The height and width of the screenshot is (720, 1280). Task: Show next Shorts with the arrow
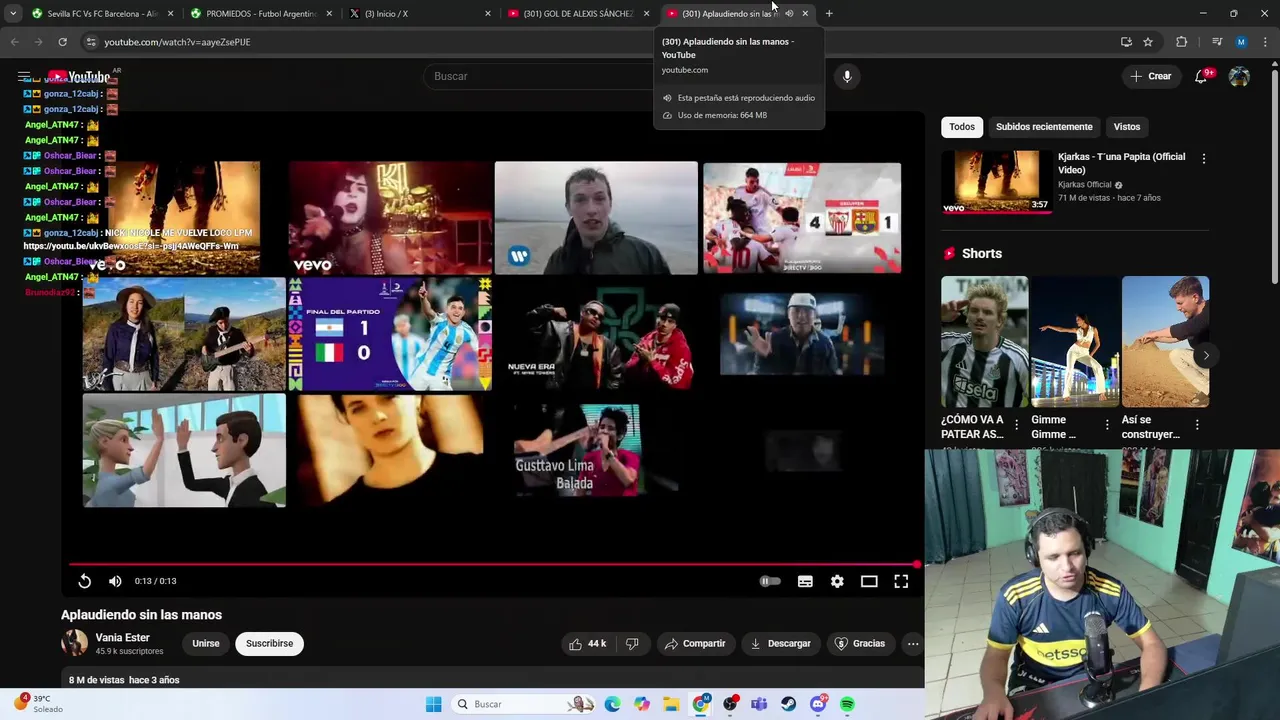point(1206,355)
